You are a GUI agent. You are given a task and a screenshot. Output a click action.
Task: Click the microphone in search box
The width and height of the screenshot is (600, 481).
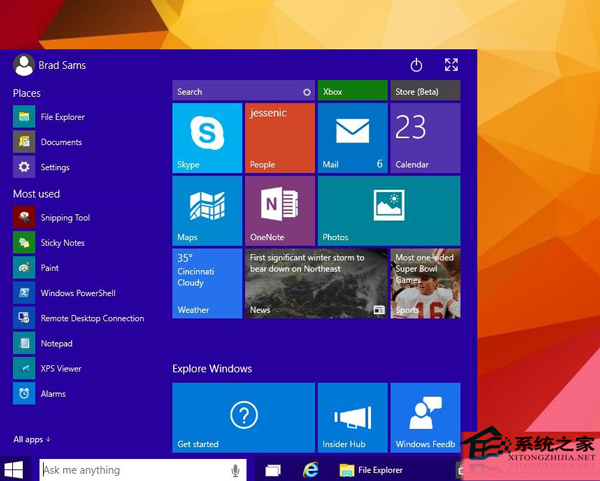[x=236, y=470]
